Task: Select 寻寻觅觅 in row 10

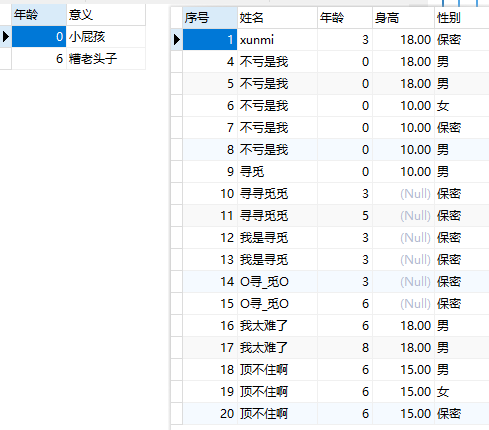Action: pyautogui.click(x=277, y=194)
